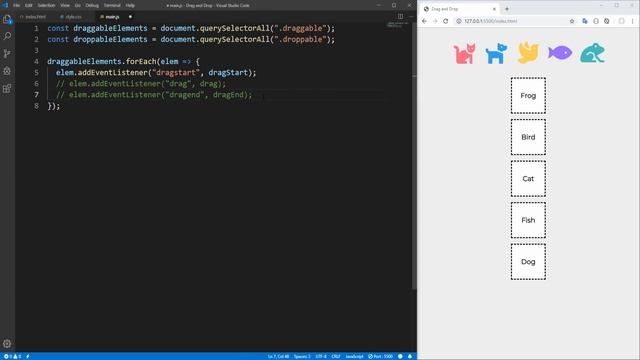
Task: Click the Live Server Port 5500 entry
Action: (380, 356)
